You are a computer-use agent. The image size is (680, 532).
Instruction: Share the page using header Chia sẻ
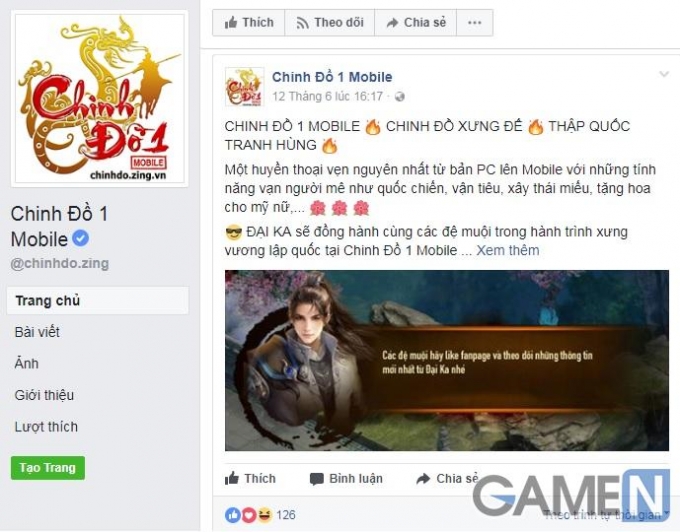(x=415, y=23)
